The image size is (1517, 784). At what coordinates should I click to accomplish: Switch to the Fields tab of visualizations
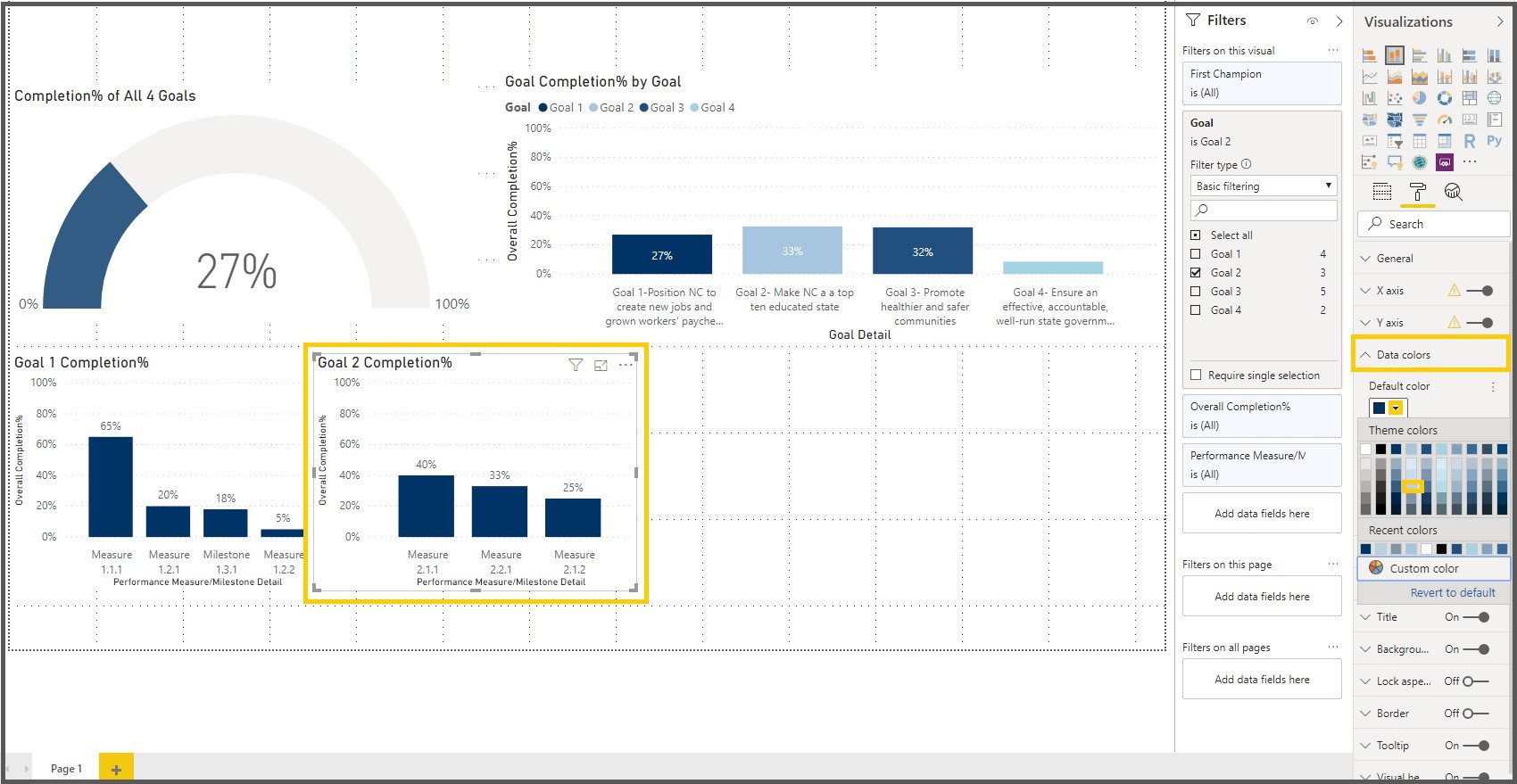click(x=1382, y=192)
